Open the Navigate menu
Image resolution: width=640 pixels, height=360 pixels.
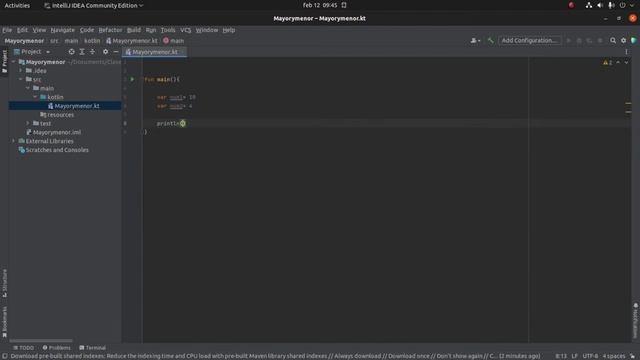point(62,30)
